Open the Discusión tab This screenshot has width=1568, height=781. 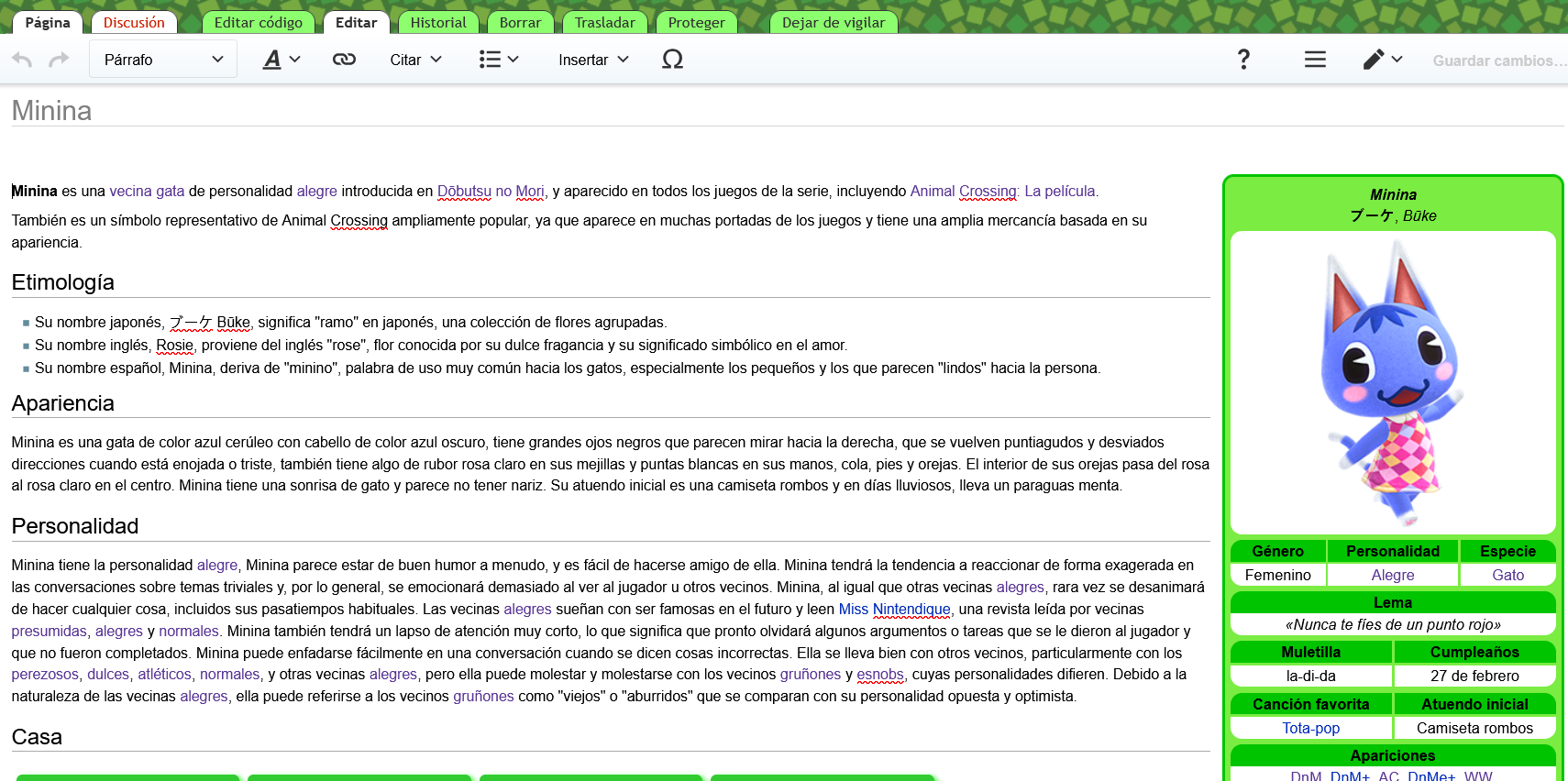click(x=134, y=22)
